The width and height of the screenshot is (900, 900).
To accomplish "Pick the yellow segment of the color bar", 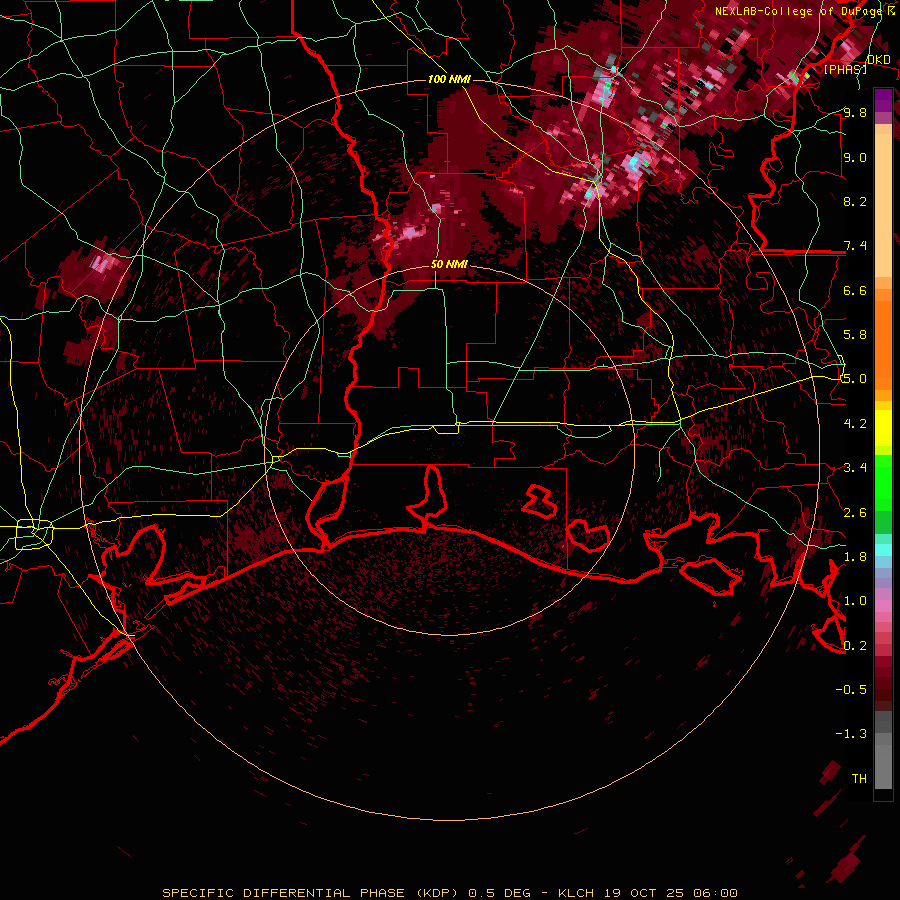I will pos(883,428).
